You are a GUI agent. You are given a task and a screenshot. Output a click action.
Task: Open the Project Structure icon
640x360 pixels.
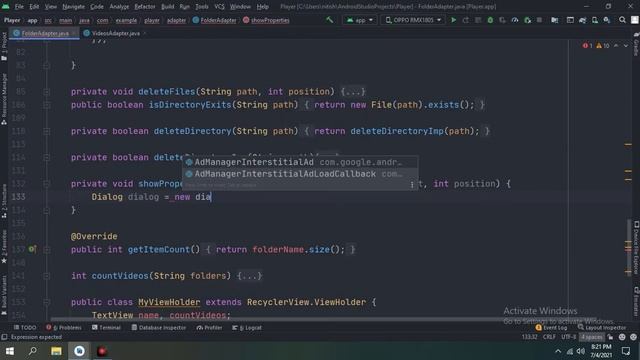[x=554, y=20]
